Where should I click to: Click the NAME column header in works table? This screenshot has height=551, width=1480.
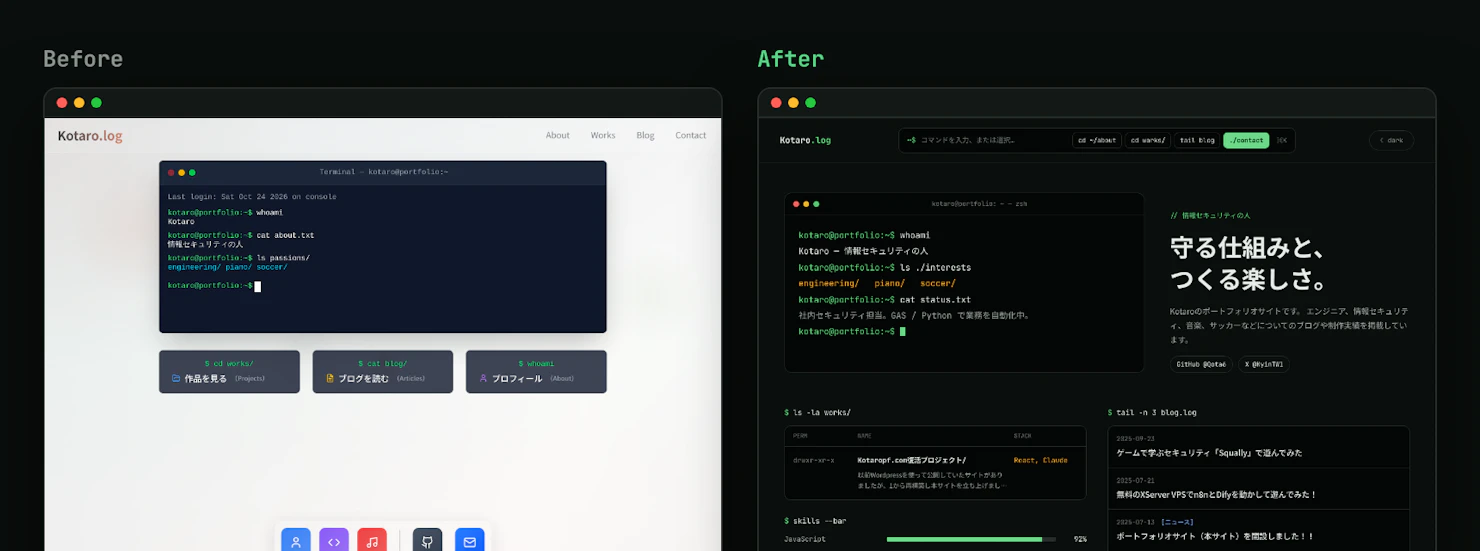(x=864, y=436)
